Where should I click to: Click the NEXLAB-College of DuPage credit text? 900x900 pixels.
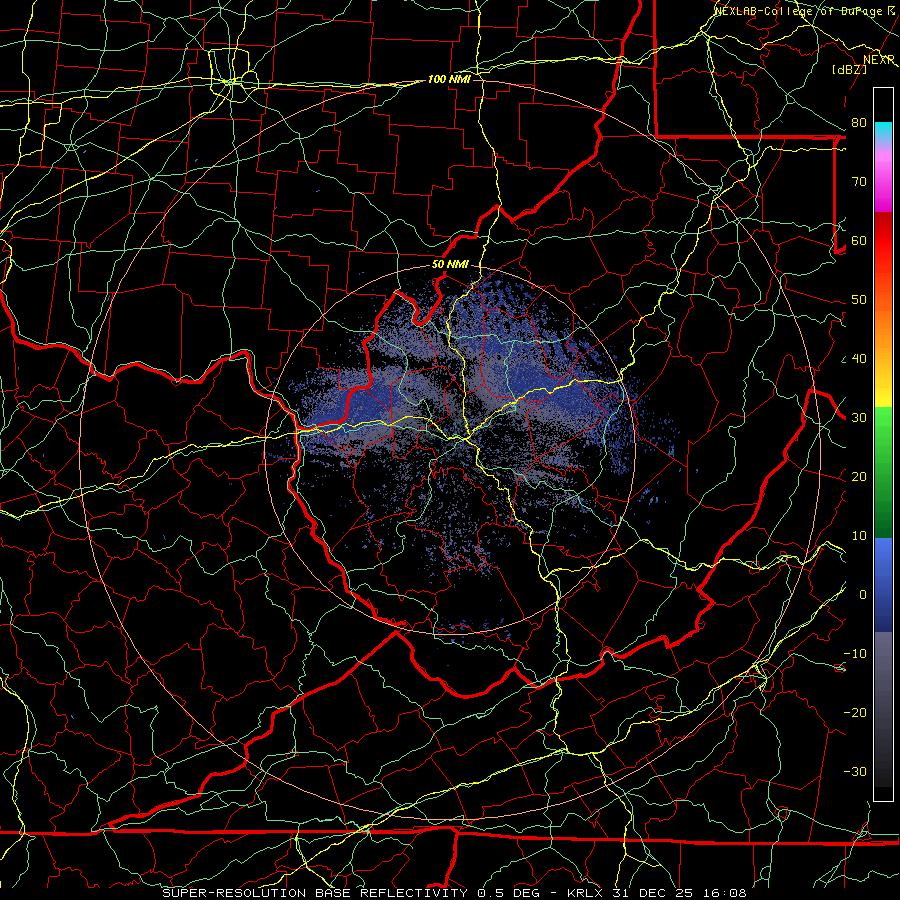pyautogui.click(x=804, y=10)
